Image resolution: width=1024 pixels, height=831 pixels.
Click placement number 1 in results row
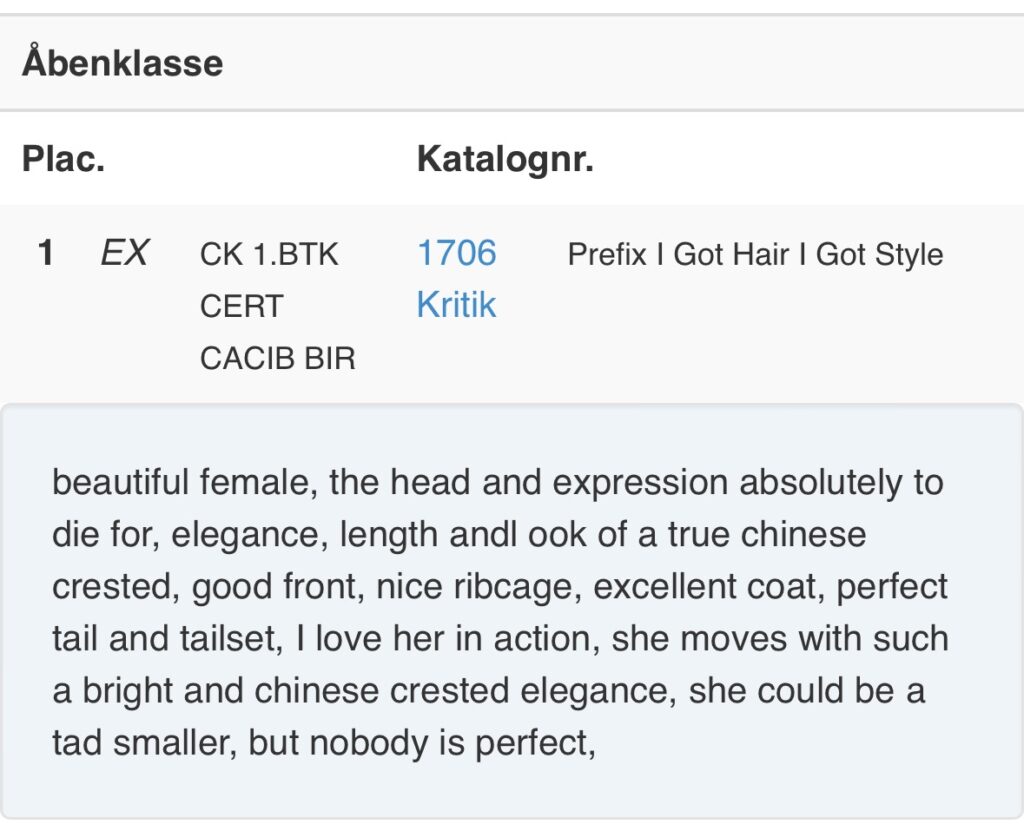coord(46,253)
